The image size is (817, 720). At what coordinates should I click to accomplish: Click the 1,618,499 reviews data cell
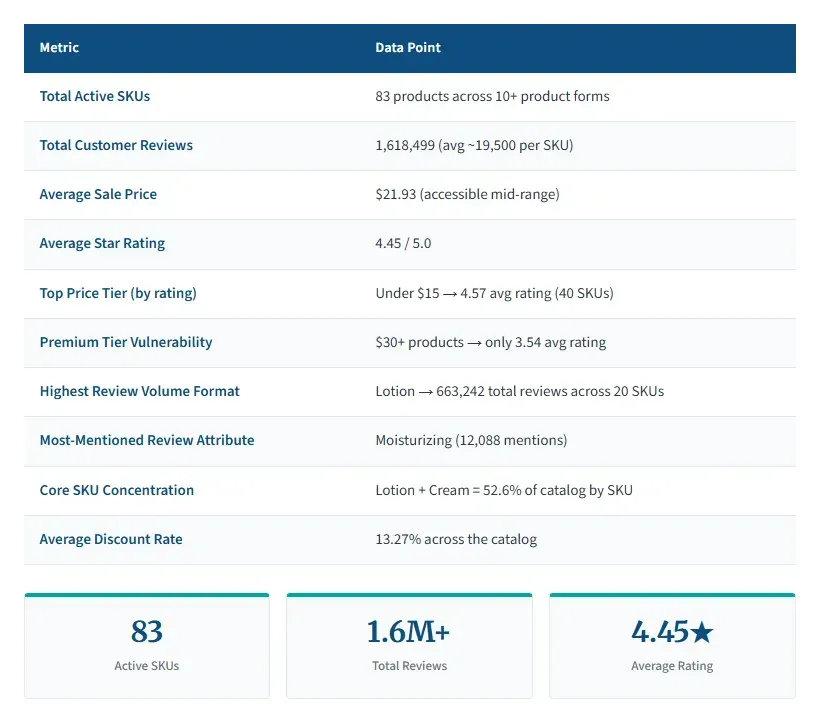click(x=474, y=145)
